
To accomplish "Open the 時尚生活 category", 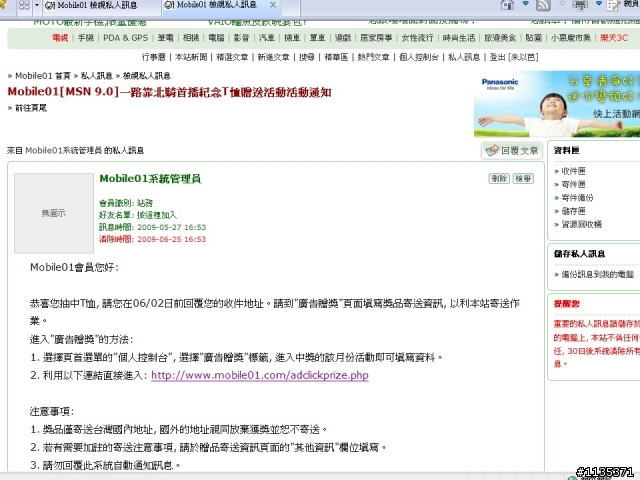I will [459, 38].
